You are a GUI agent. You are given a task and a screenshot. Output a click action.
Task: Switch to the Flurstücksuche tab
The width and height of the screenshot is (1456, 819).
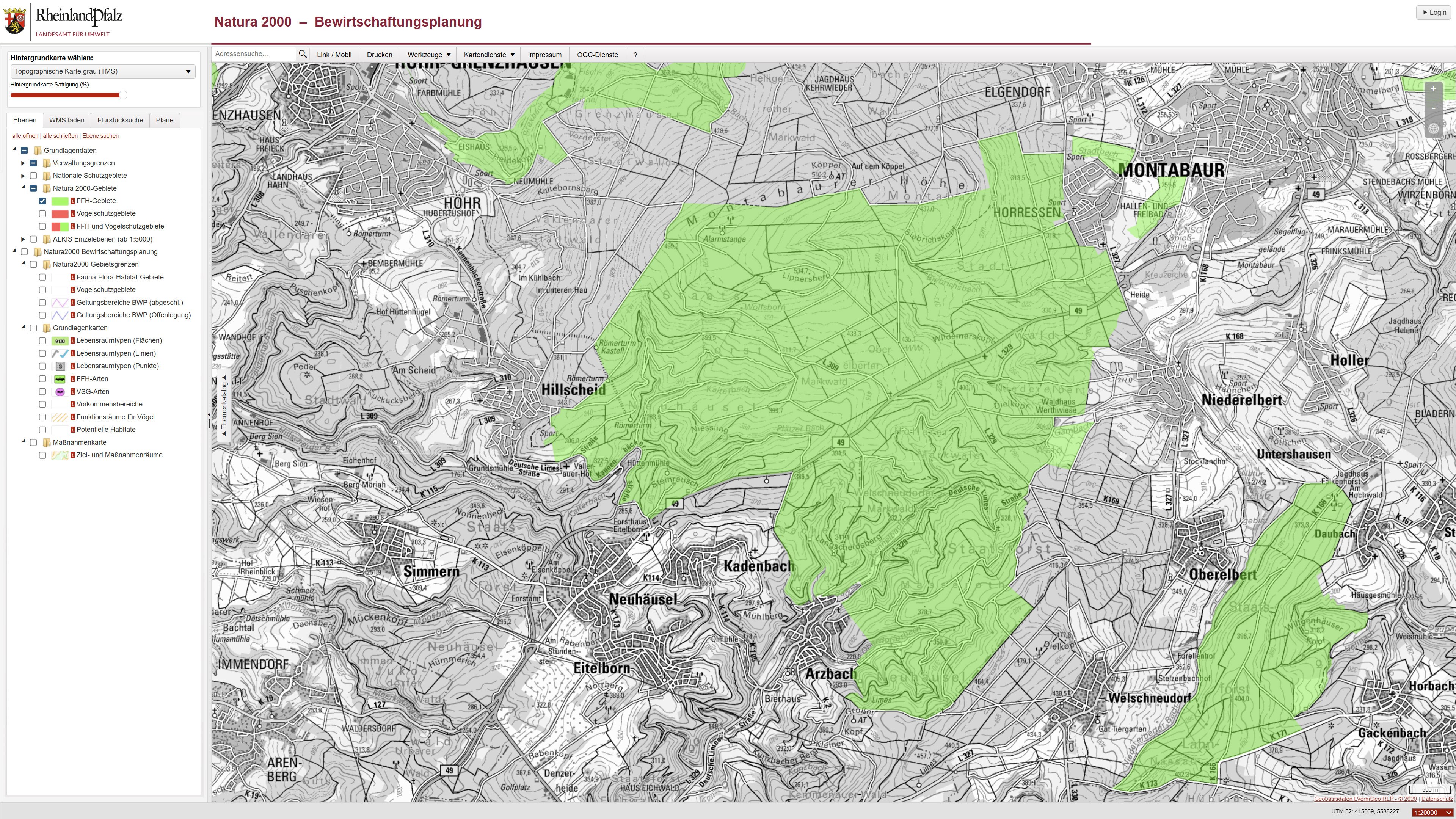pos(120,121)
